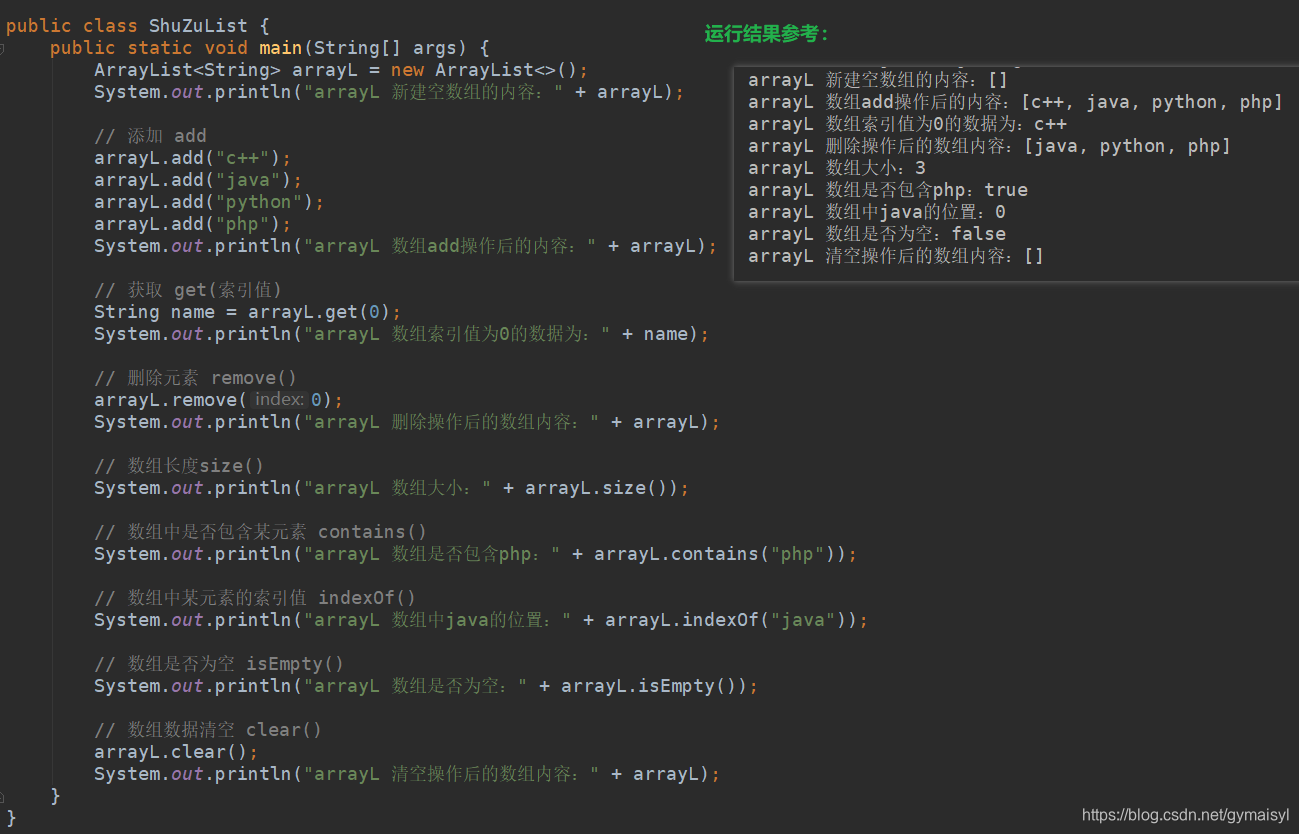Click the line arrayL.add("php")
The height and width of the screenshot is (834, 1299).
coord(193,224)
